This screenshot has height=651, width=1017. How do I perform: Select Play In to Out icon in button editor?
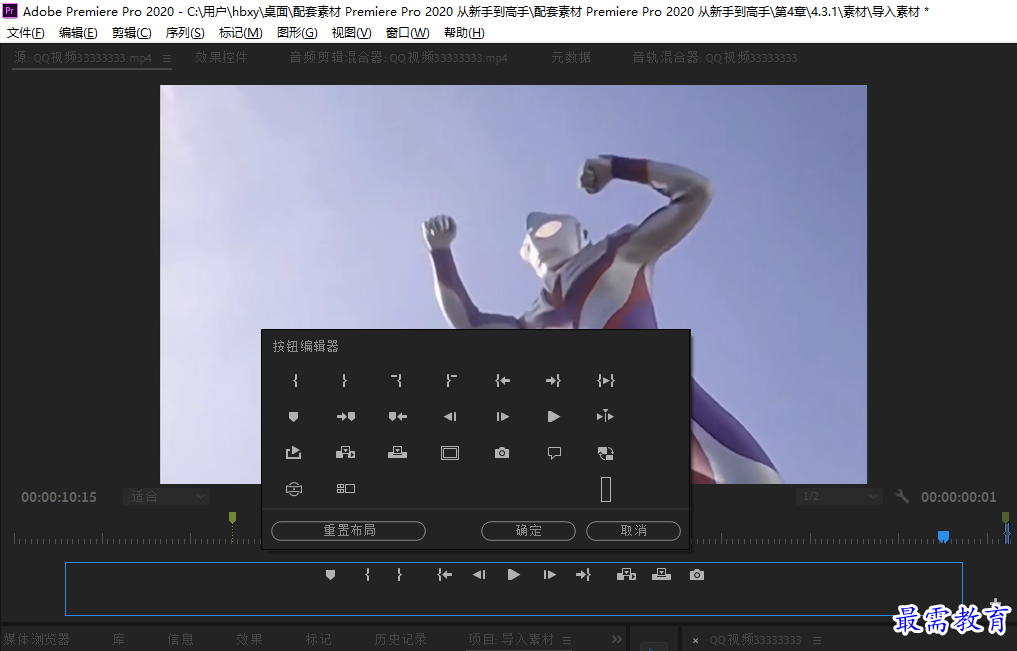(606, 381)
